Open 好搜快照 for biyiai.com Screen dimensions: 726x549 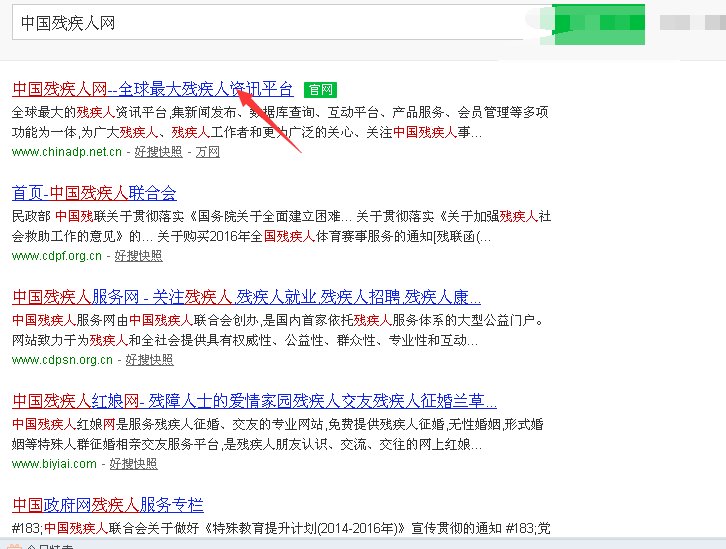click(133, 464)
